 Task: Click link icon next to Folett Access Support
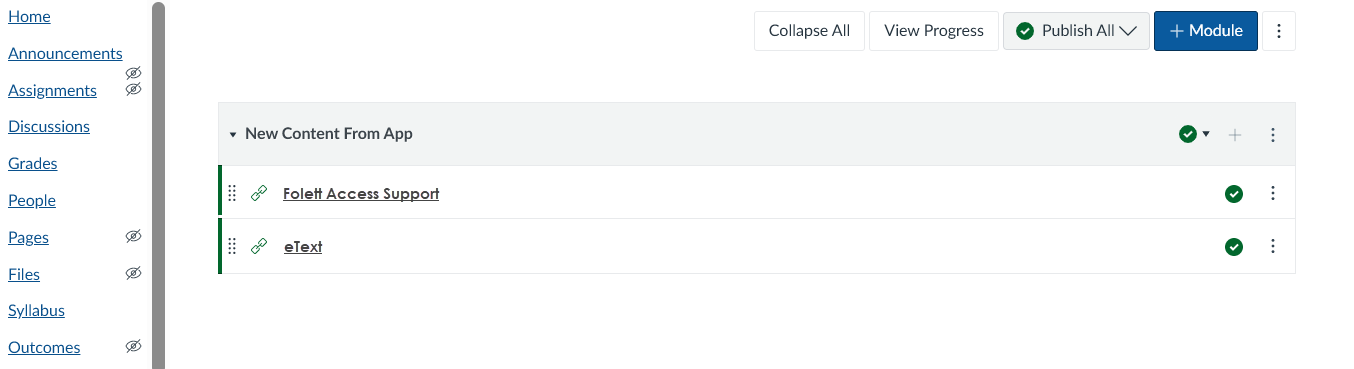coord(259,193)
